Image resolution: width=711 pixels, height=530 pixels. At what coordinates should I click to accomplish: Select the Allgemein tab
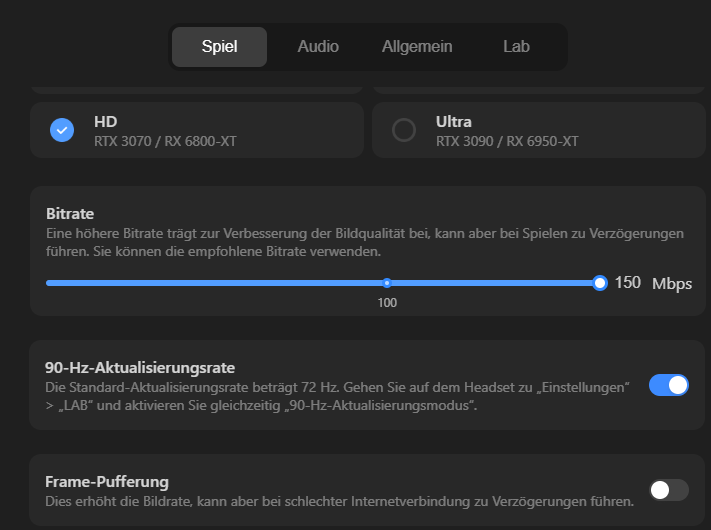(417, 47)
